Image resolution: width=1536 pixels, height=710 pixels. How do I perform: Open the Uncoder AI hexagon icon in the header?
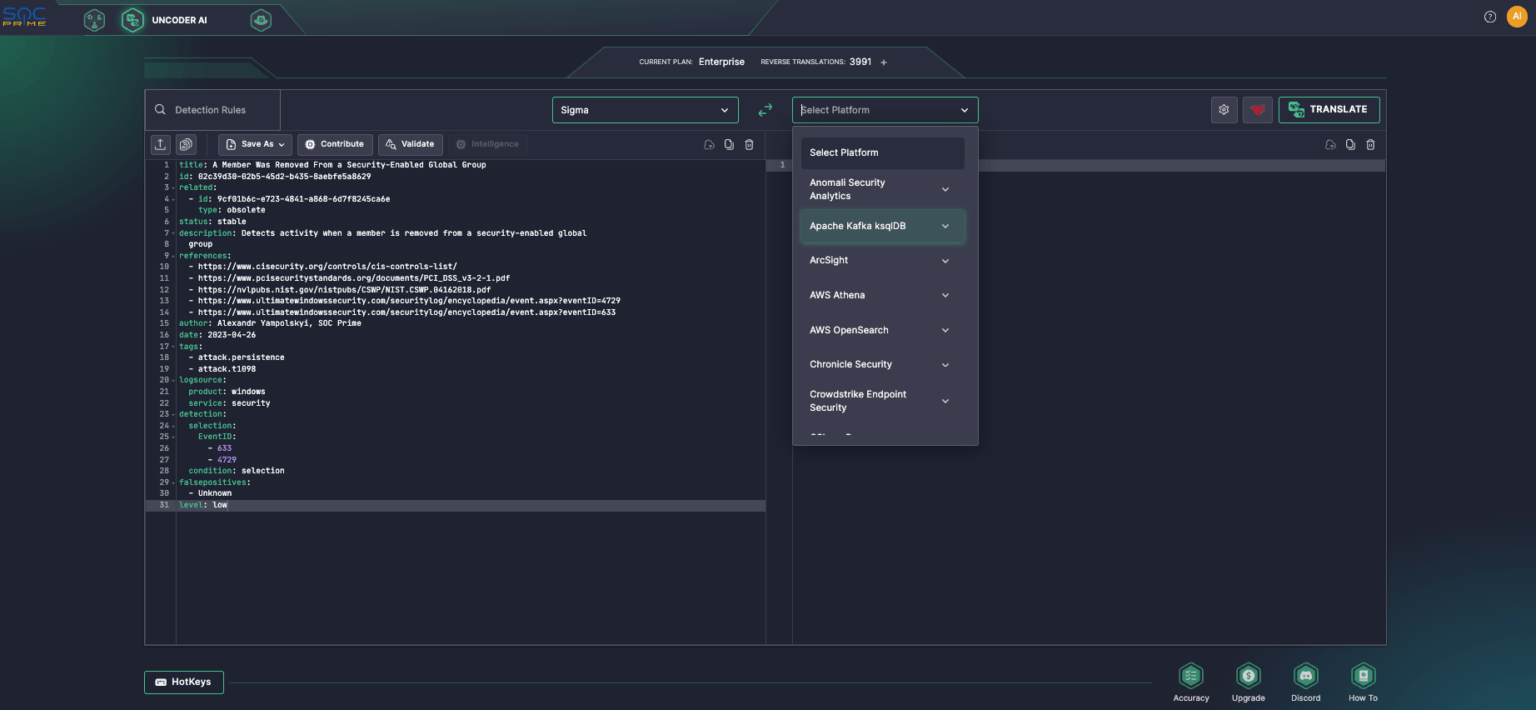tap(132, 19)
